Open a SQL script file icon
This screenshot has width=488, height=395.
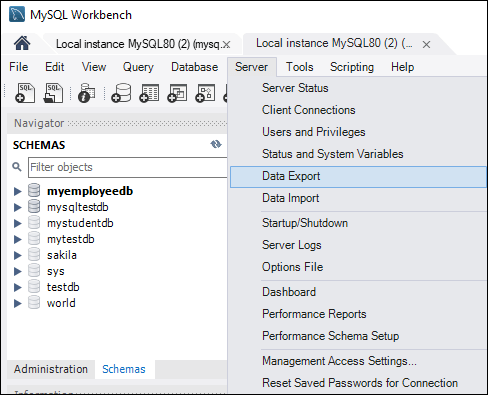click(53, 93)
